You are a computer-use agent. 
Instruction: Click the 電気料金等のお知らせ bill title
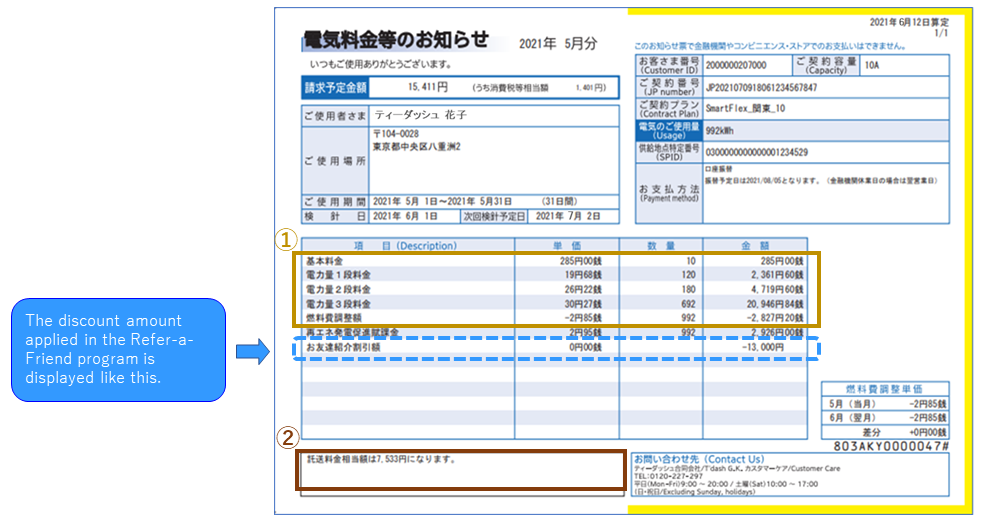(396, 41)
